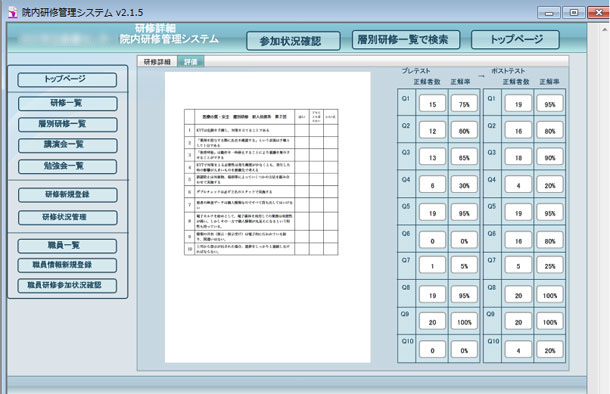Screen dimensions: 610x394
Task: Click posttest Q5 rate field 95%
Action: (550, 213)
